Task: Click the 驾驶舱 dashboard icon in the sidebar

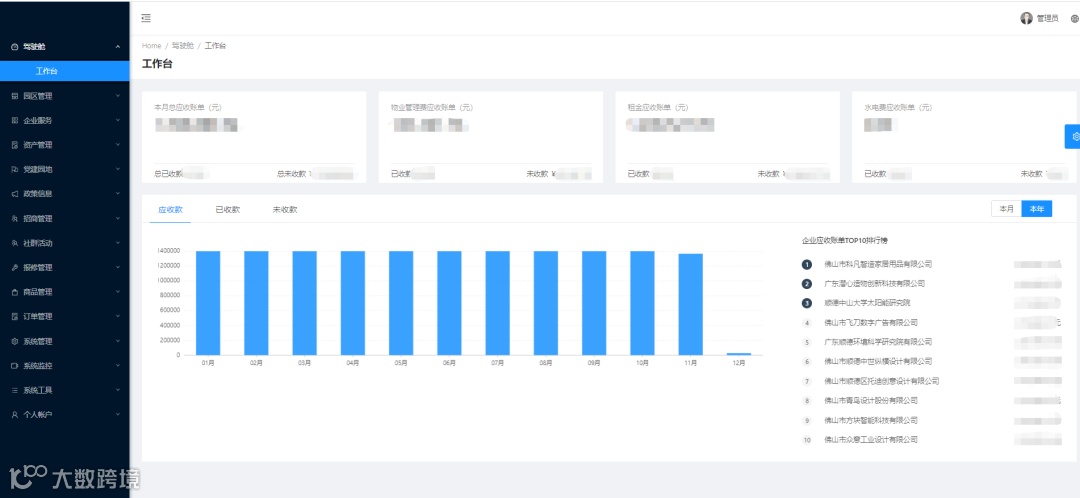Action: (15, 47)
